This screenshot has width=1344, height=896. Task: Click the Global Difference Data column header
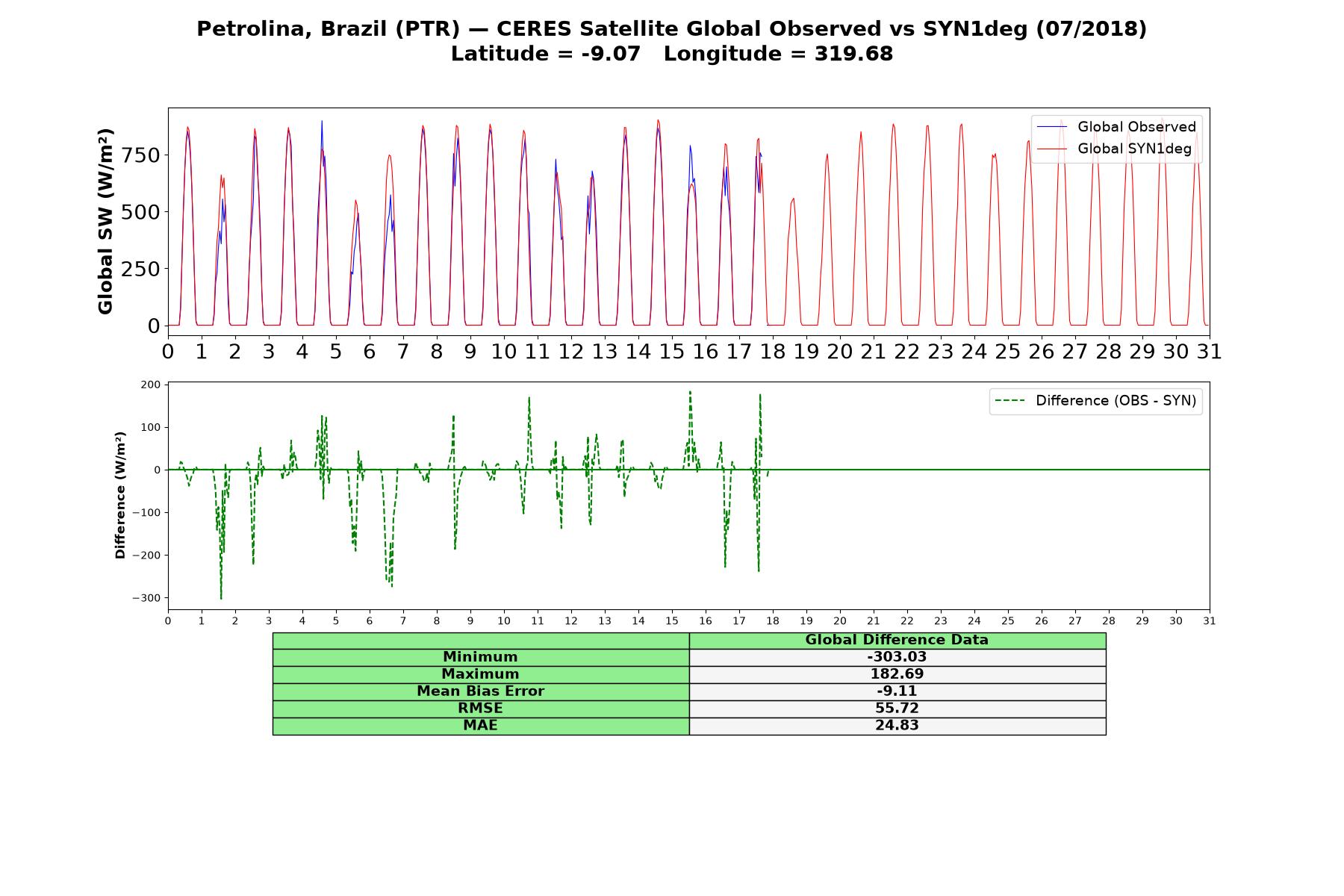(897, 640)
